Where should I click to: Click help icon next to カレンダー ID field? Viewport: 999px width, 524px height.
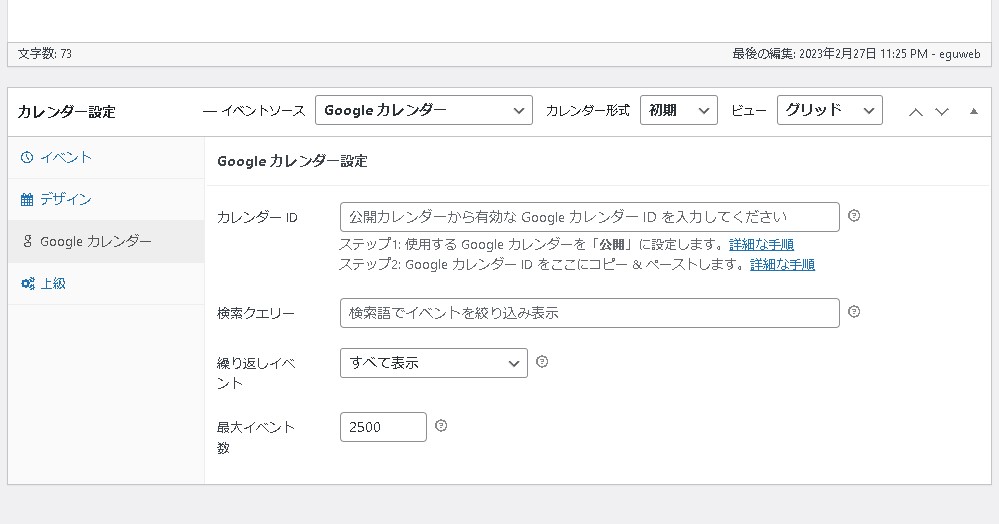tap(854, 216)
